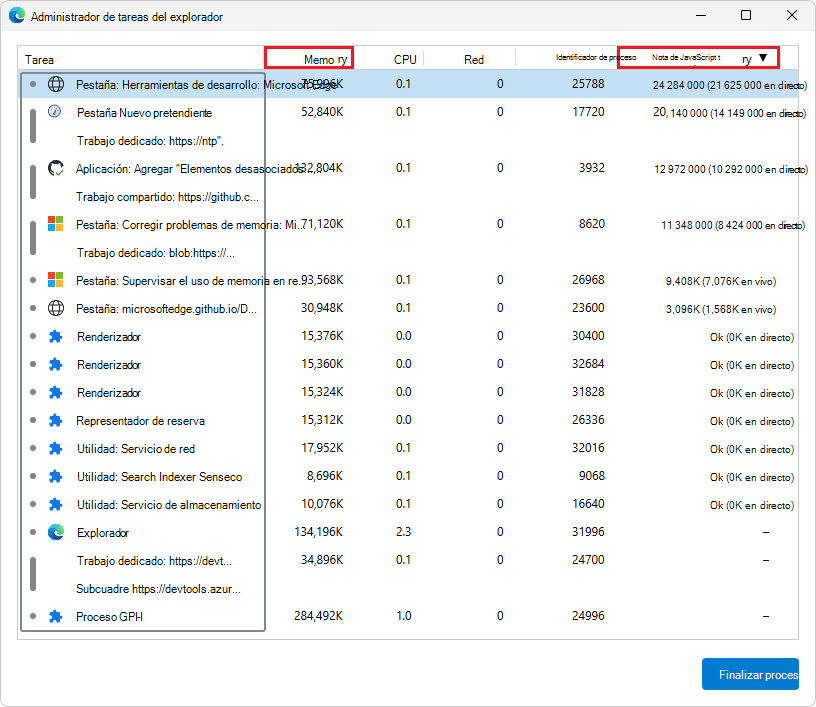Click Microsoft logo of Supervisar el uso row

[x=56, y=280]
